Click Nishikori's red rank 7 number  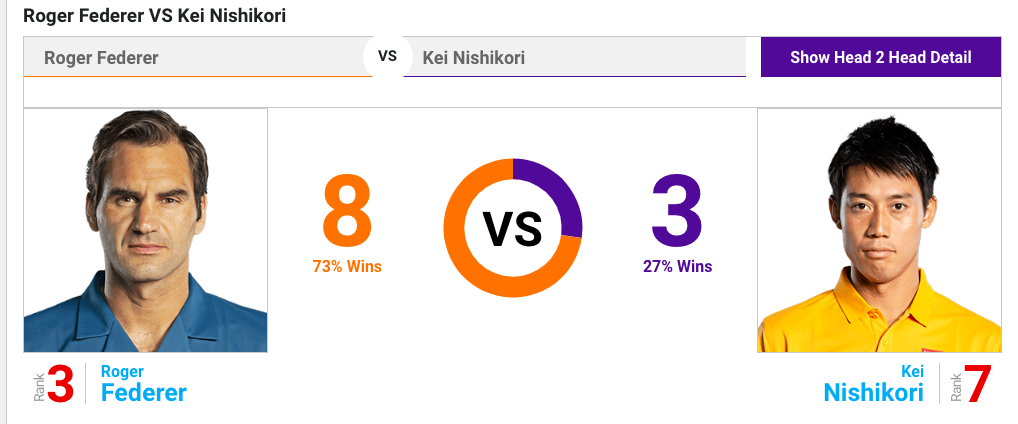point(978,384)
